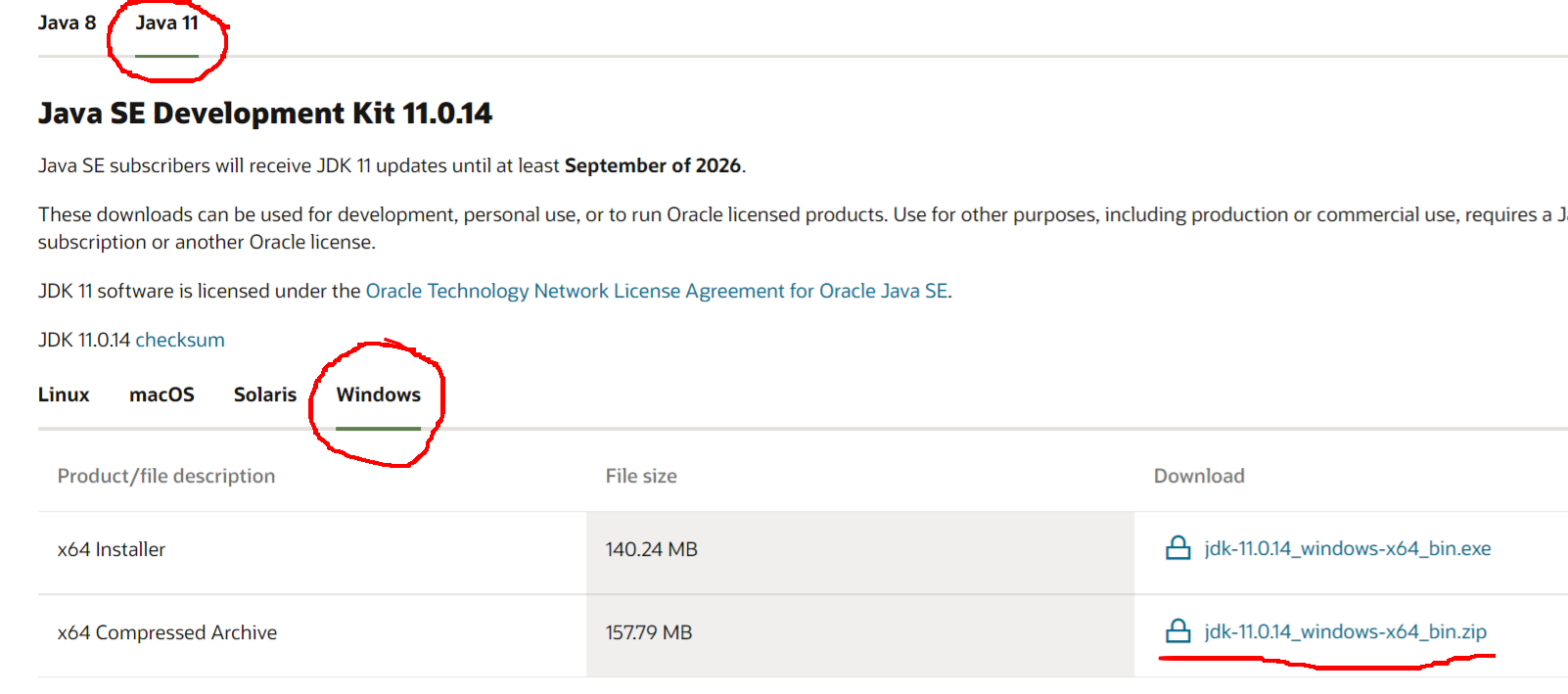Open the Linux downloads tab
This screenshot has height=694, width=1568.
click(64, 394)
